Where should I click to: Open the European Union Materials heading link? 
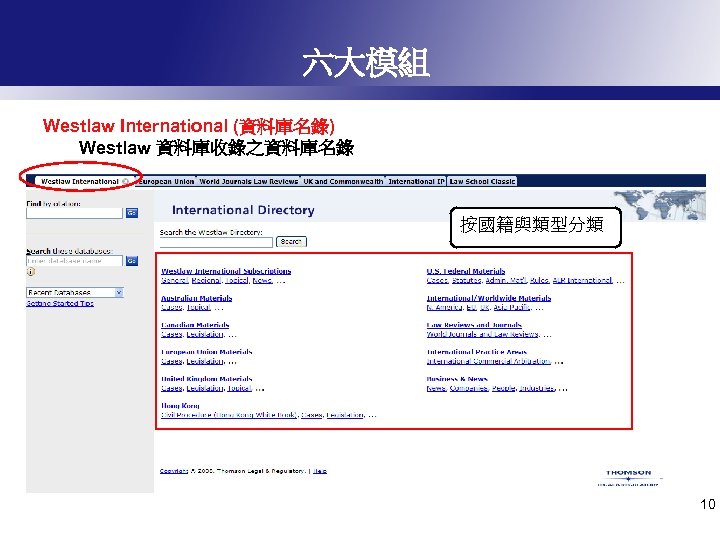[x=207, y=352]
